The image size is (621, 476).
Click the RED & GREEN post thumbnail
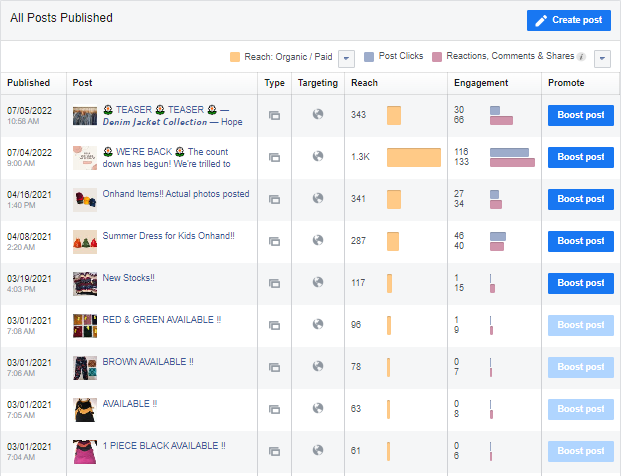point(85,326)
